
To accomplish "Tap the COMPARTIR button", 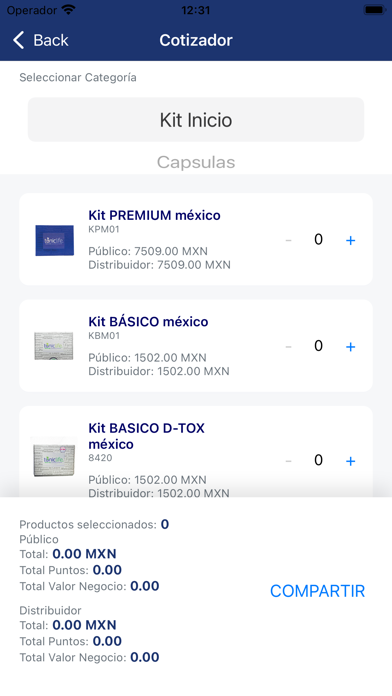I will (x=317, y=591).
